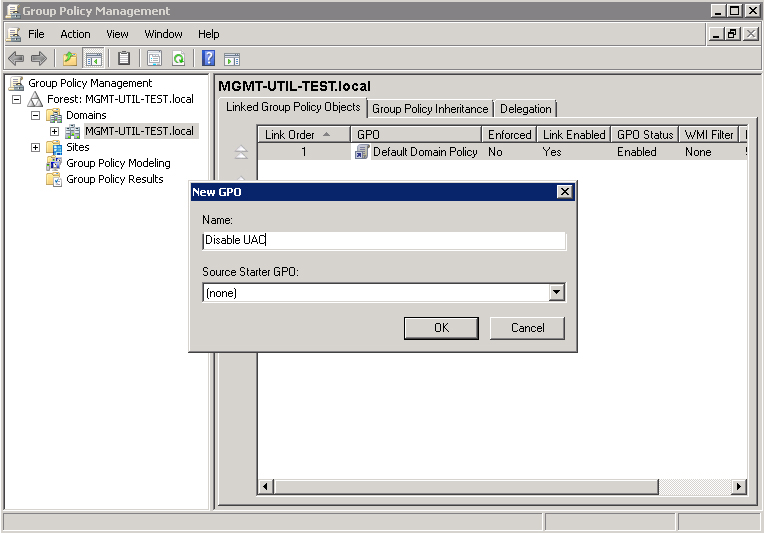Select Group Policy Modeling in tree

point(118,163)
